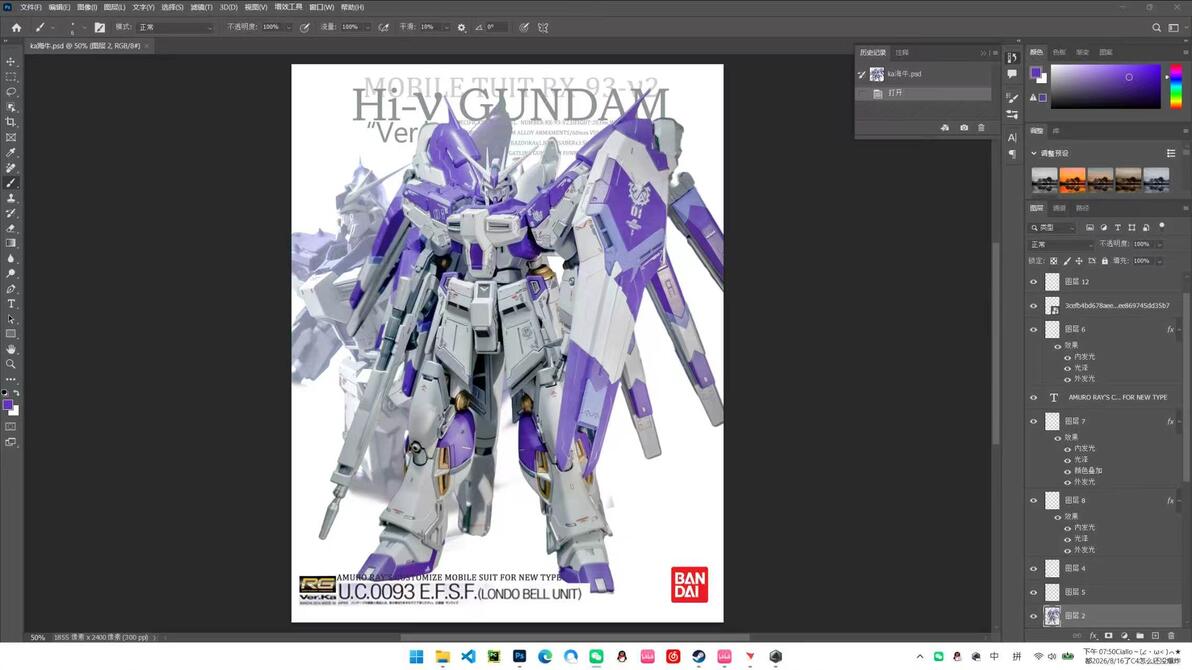Hide 图层 12 layer visibility eye
The width and height of the screenshot is (1192, 670).
coord(1033,281)
